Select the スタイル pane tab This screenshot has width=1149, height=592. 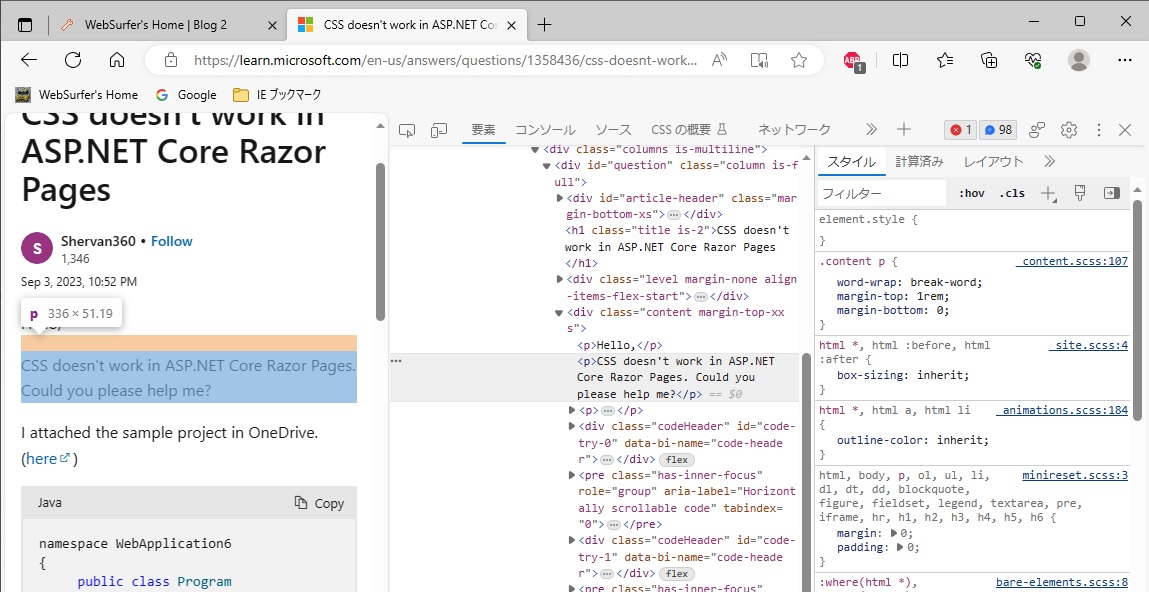coord(851,162)
